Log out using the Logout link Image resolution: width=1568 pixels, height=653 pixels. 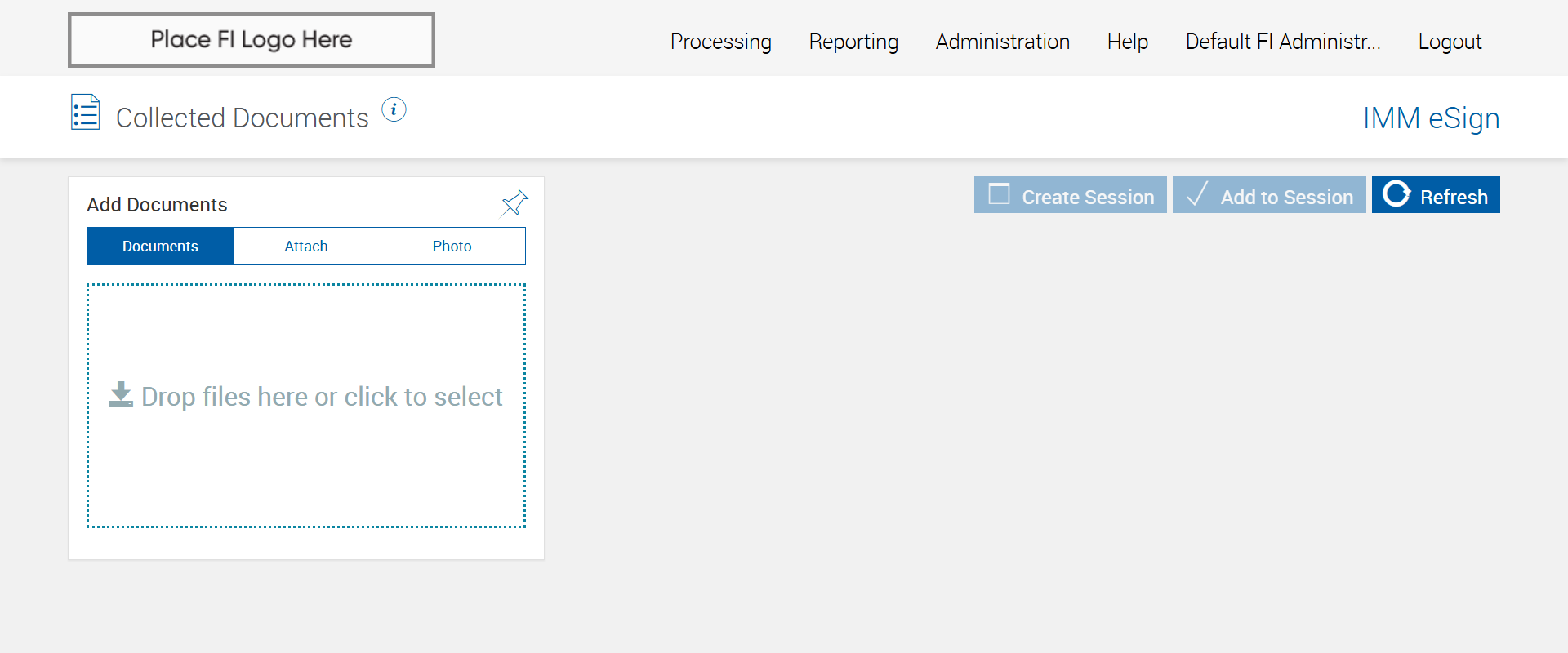pyautogui.click(x=1450, y=42)
